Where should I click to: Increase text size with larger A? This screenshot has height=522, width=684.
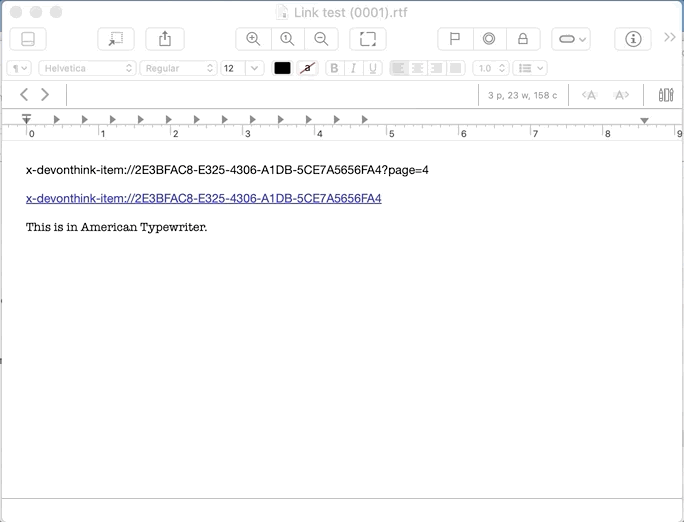(x=621, y=95)
